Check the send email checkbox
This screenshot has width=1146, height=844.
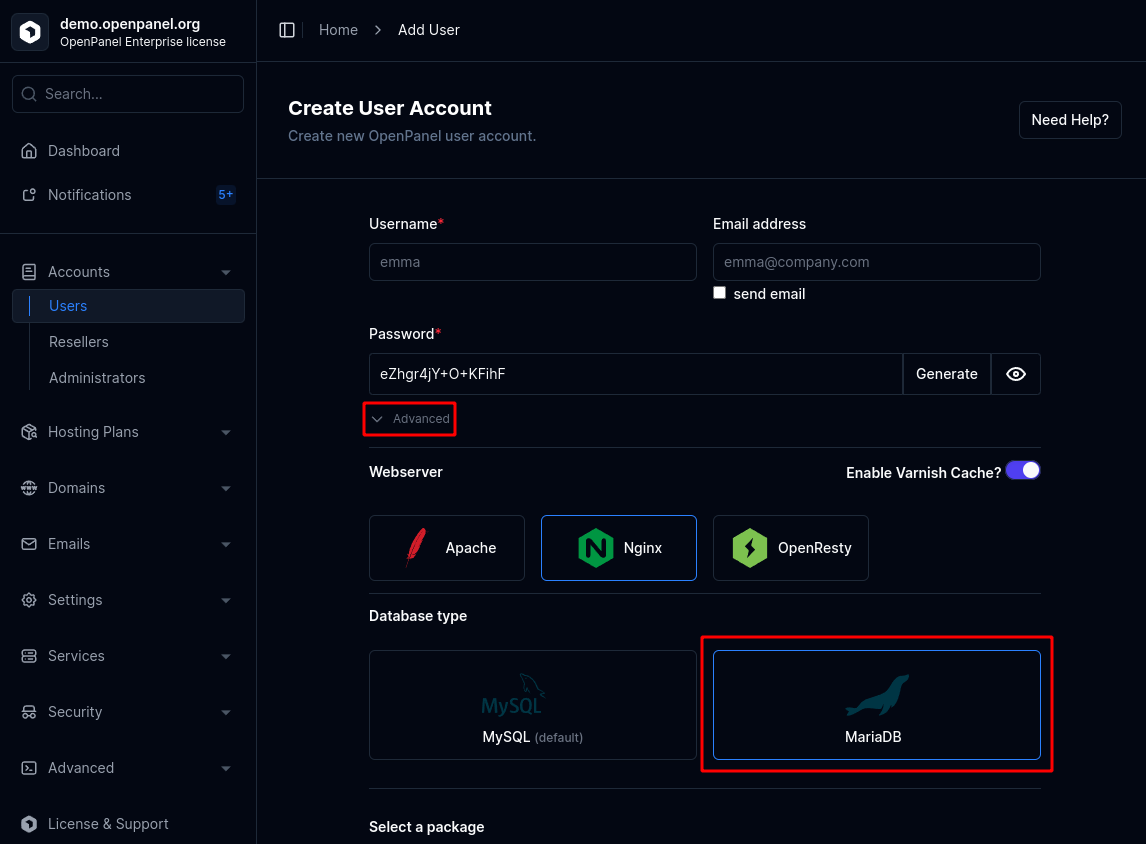point(720,293)
